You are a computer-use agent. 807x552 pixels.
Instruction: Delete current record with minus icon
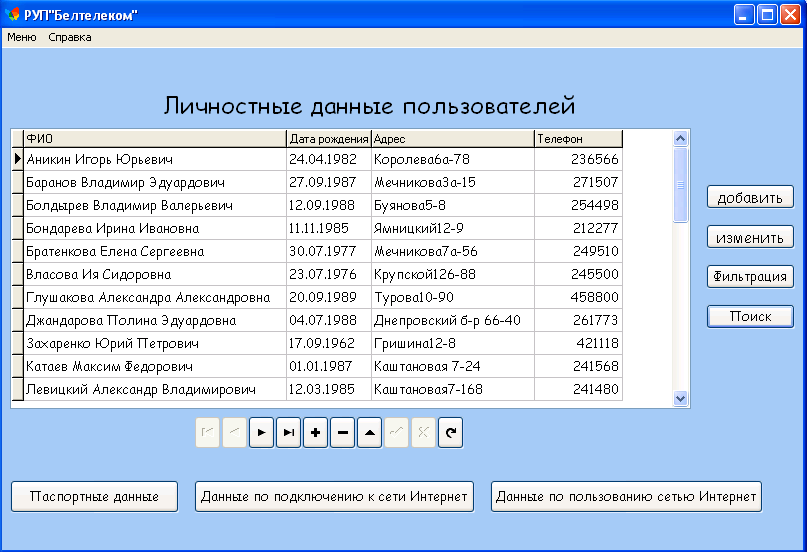pyautogui.click(x=343, y=433)
